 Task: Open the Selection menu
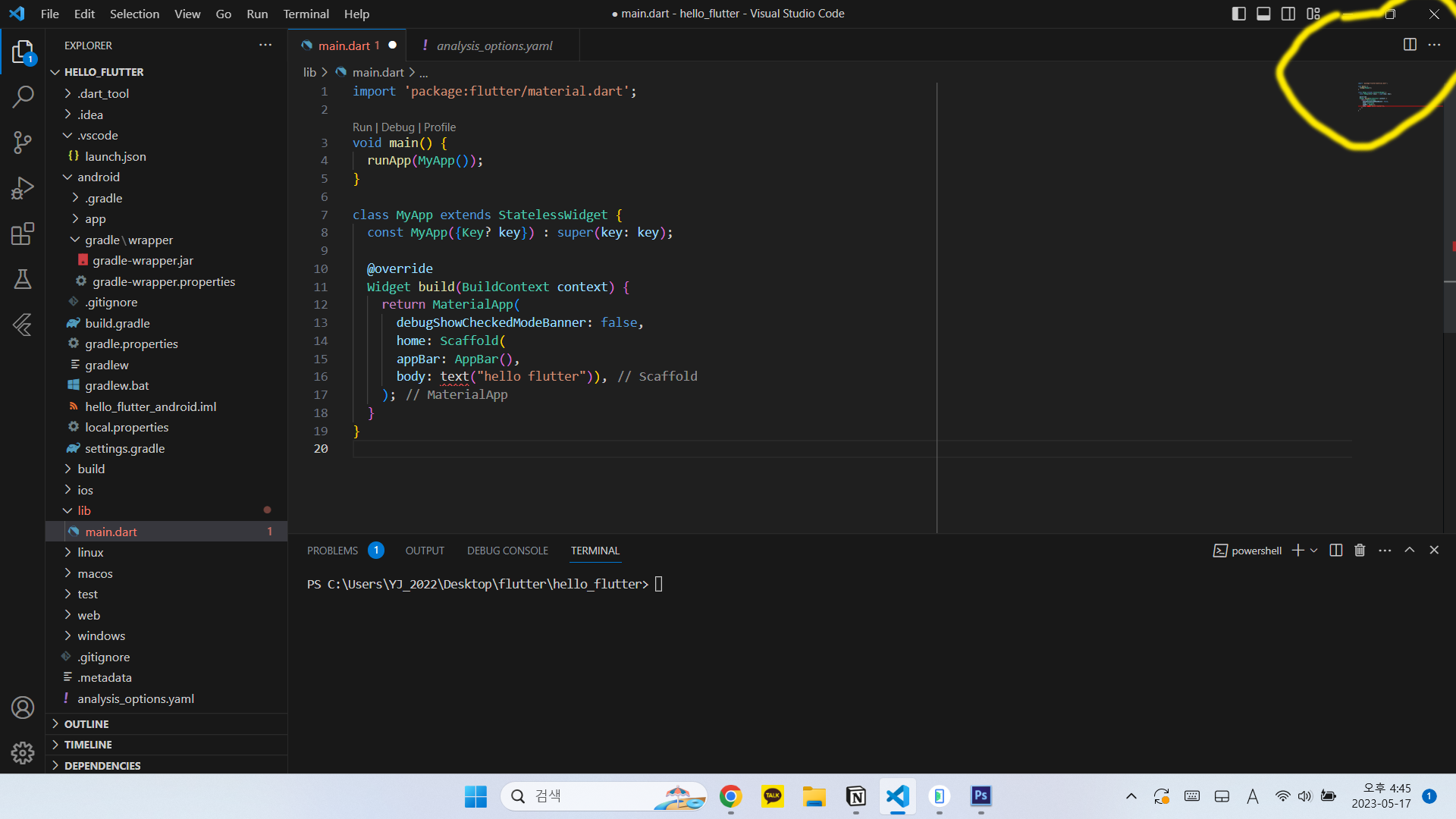click(134, 14)
